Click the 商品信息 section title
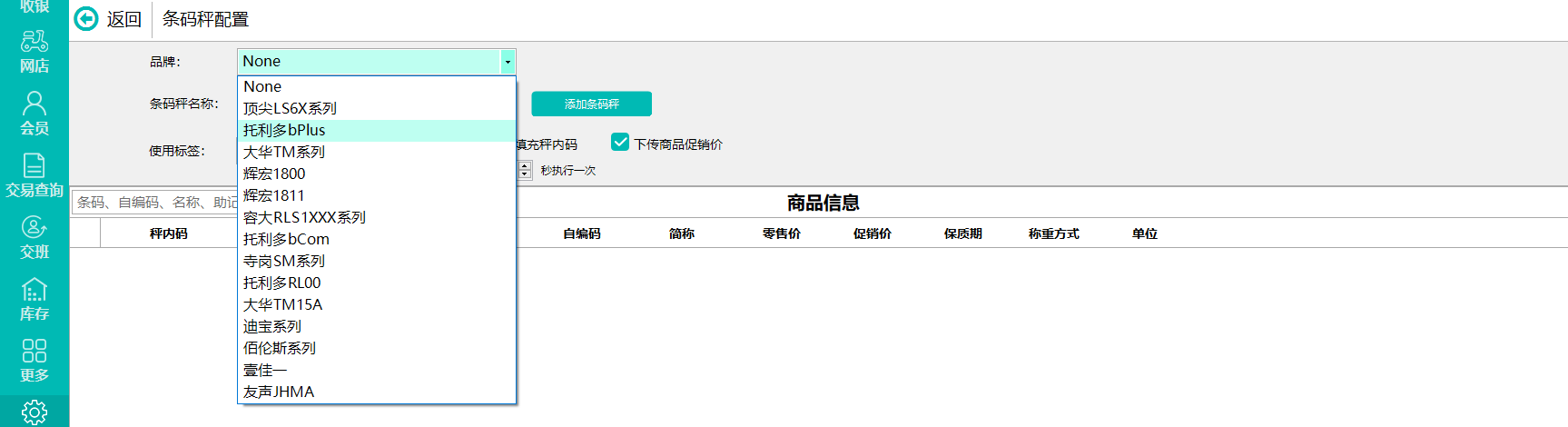 pos(823,203)
